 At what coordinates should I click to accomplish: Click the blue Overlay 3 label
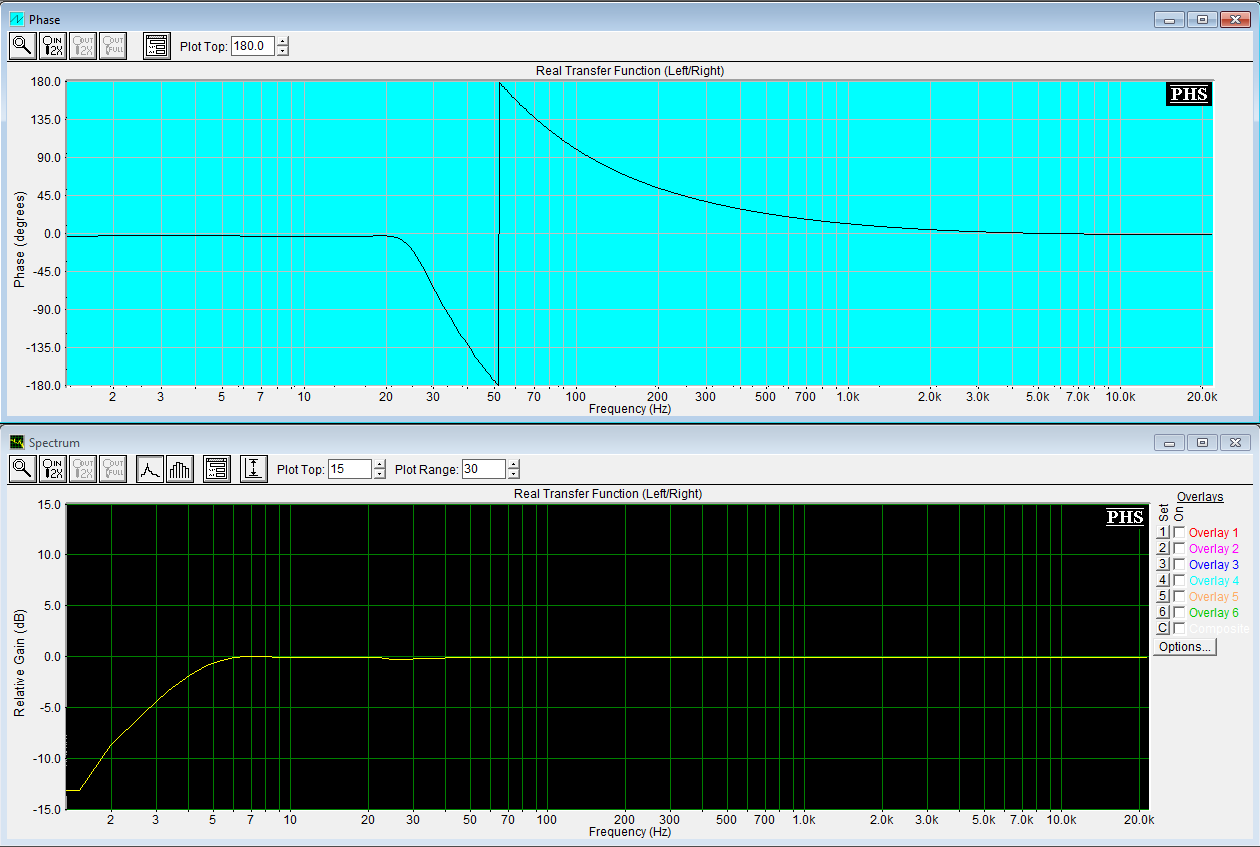(x=1214, y=565)
